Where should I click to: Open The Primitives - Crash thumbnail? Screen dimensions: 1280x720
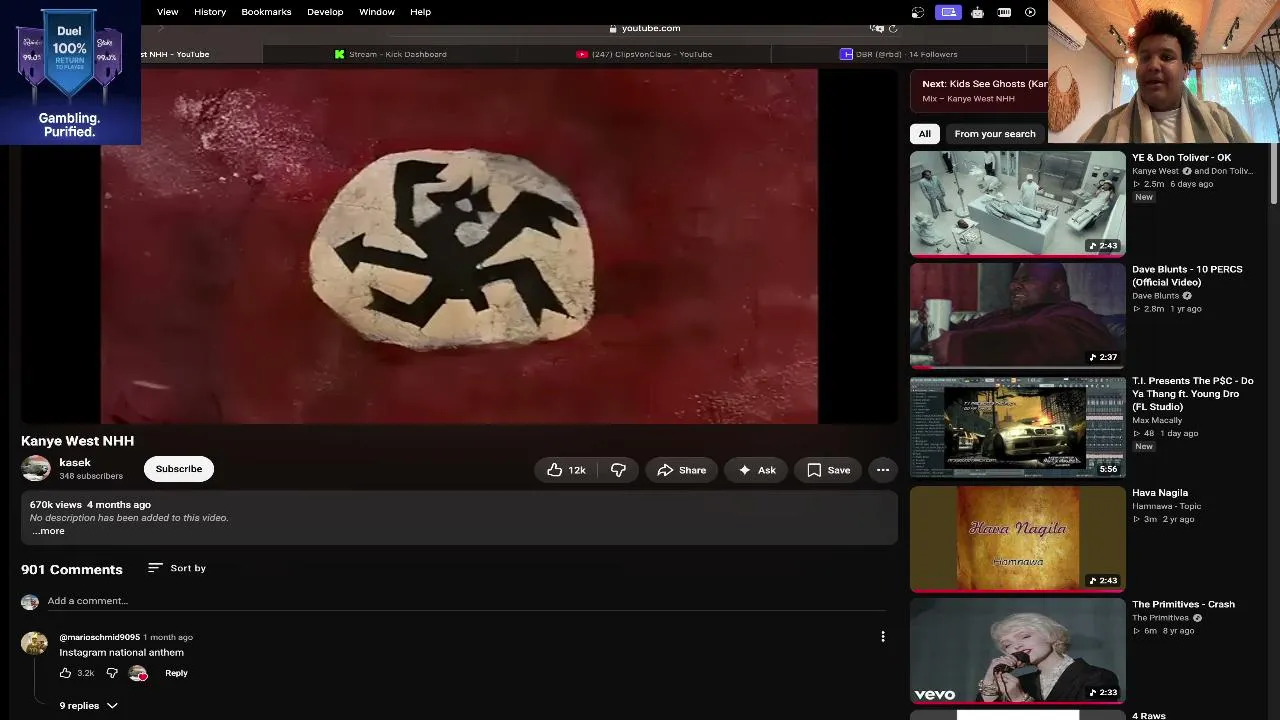point(1018,651)
